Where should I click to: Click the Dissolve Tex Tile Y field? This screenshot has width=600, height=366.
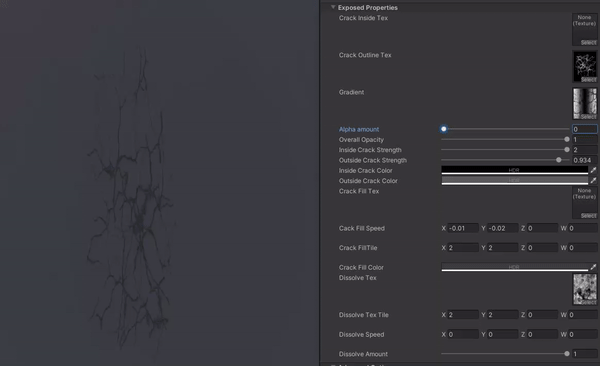[x=503, y=315]
